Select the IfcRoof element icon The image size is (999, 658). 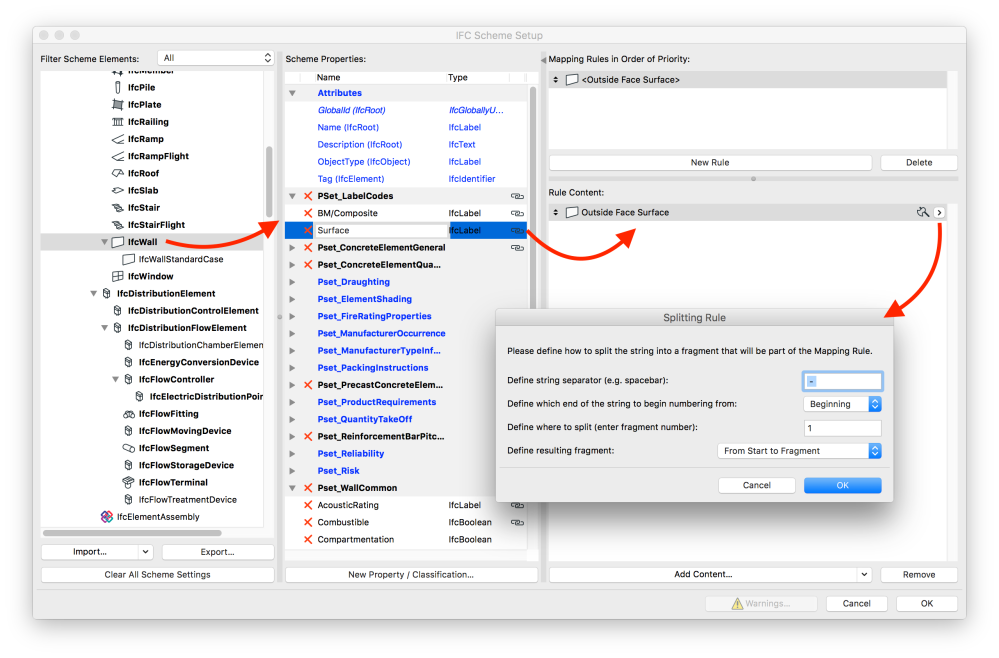click(118, 173)
